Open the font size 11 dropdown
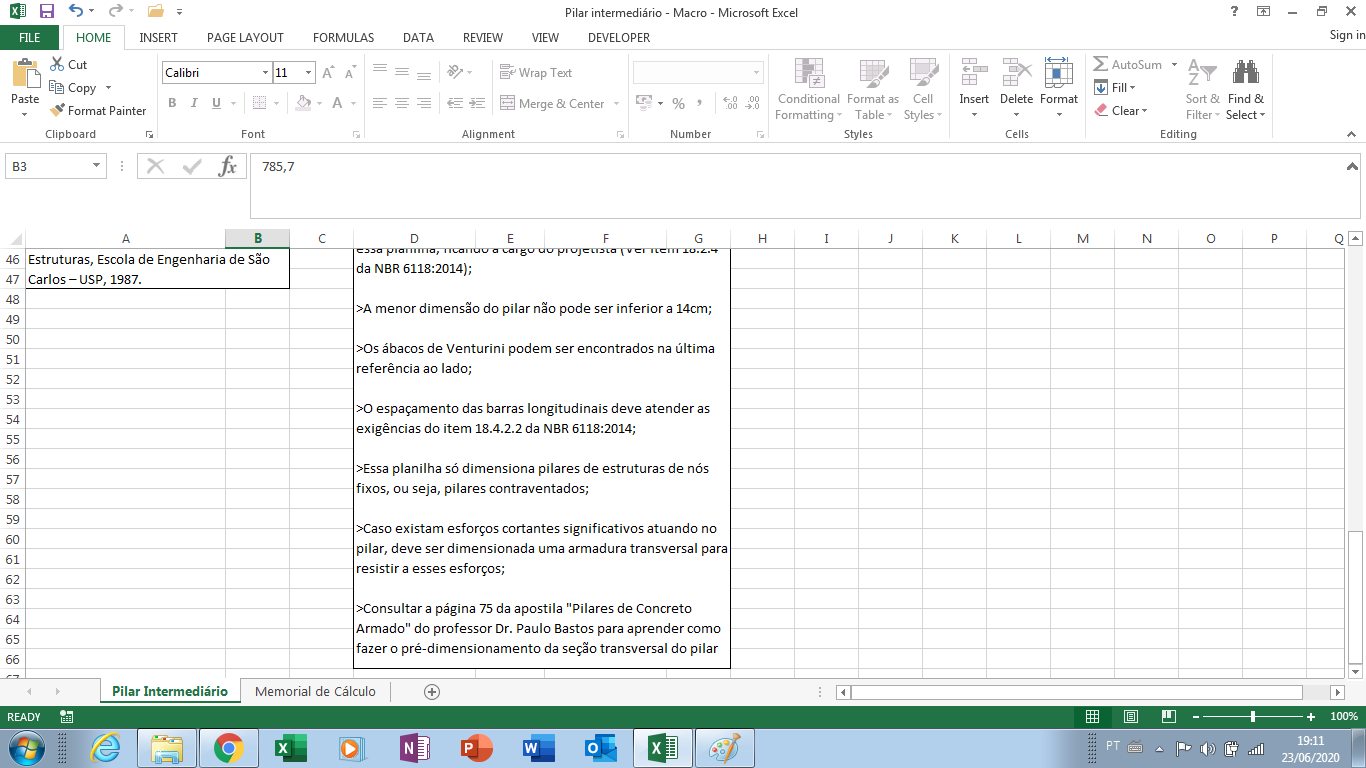 (x=309, y=73)
